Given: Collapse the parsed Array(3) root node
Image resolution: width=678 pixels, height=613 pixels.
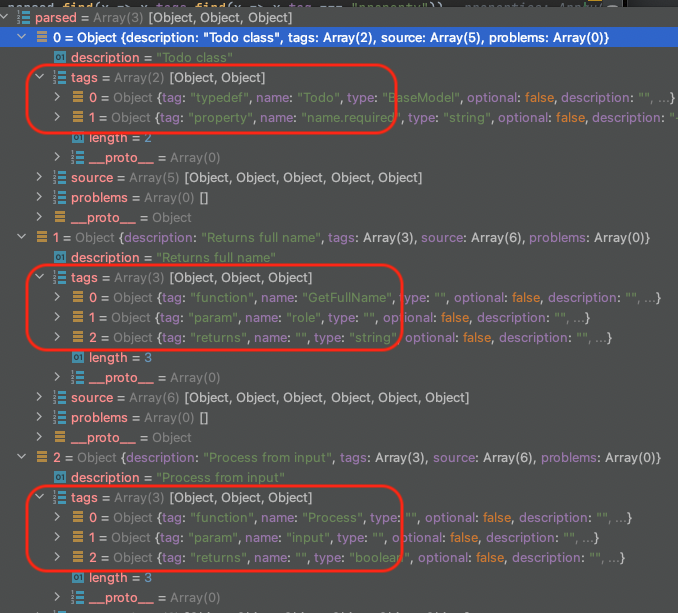Looking at the screenshot, I should (x=4, y=17).
